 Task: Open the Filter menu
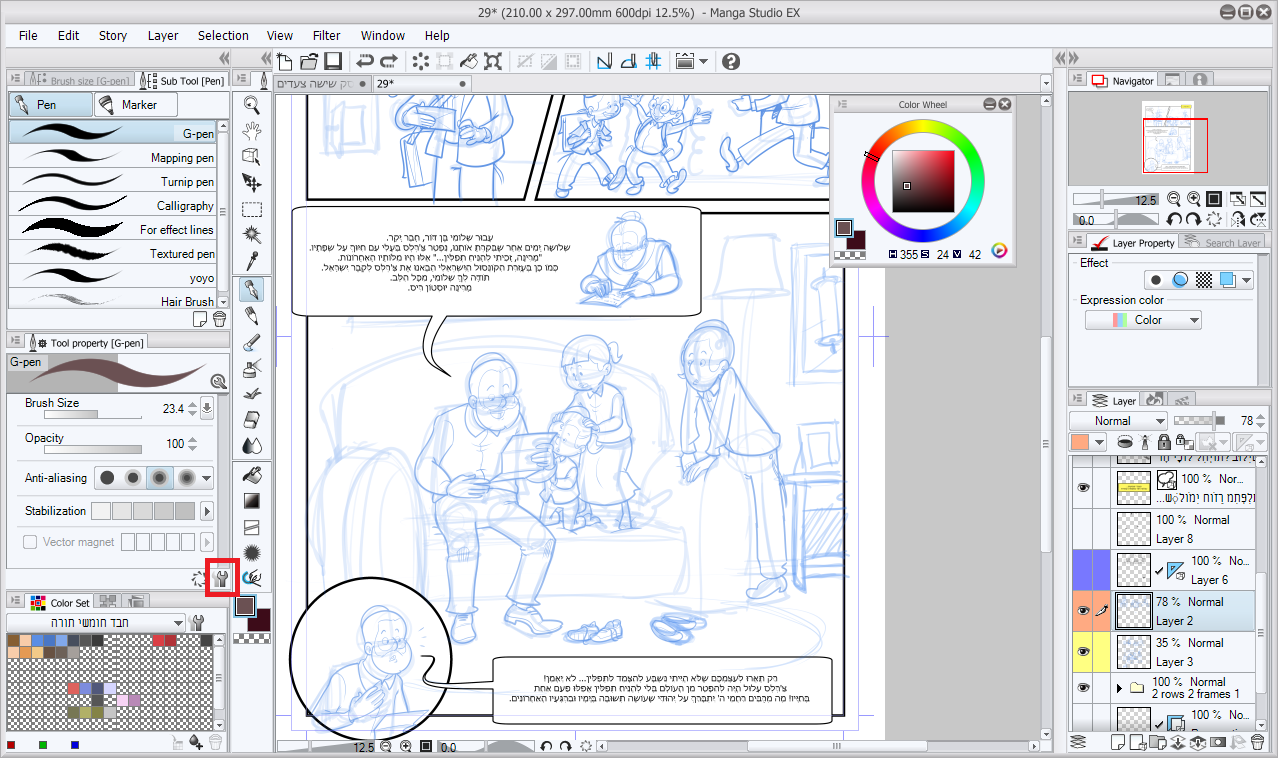tap(327, 35)
